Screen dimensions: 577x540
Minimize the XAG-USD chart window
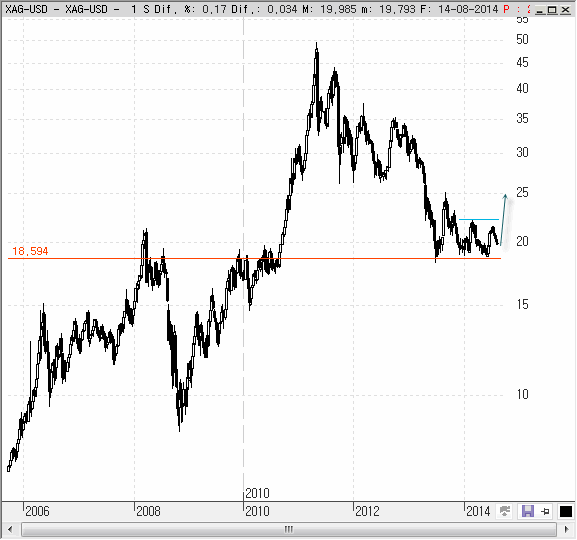[x=540, y=10]
